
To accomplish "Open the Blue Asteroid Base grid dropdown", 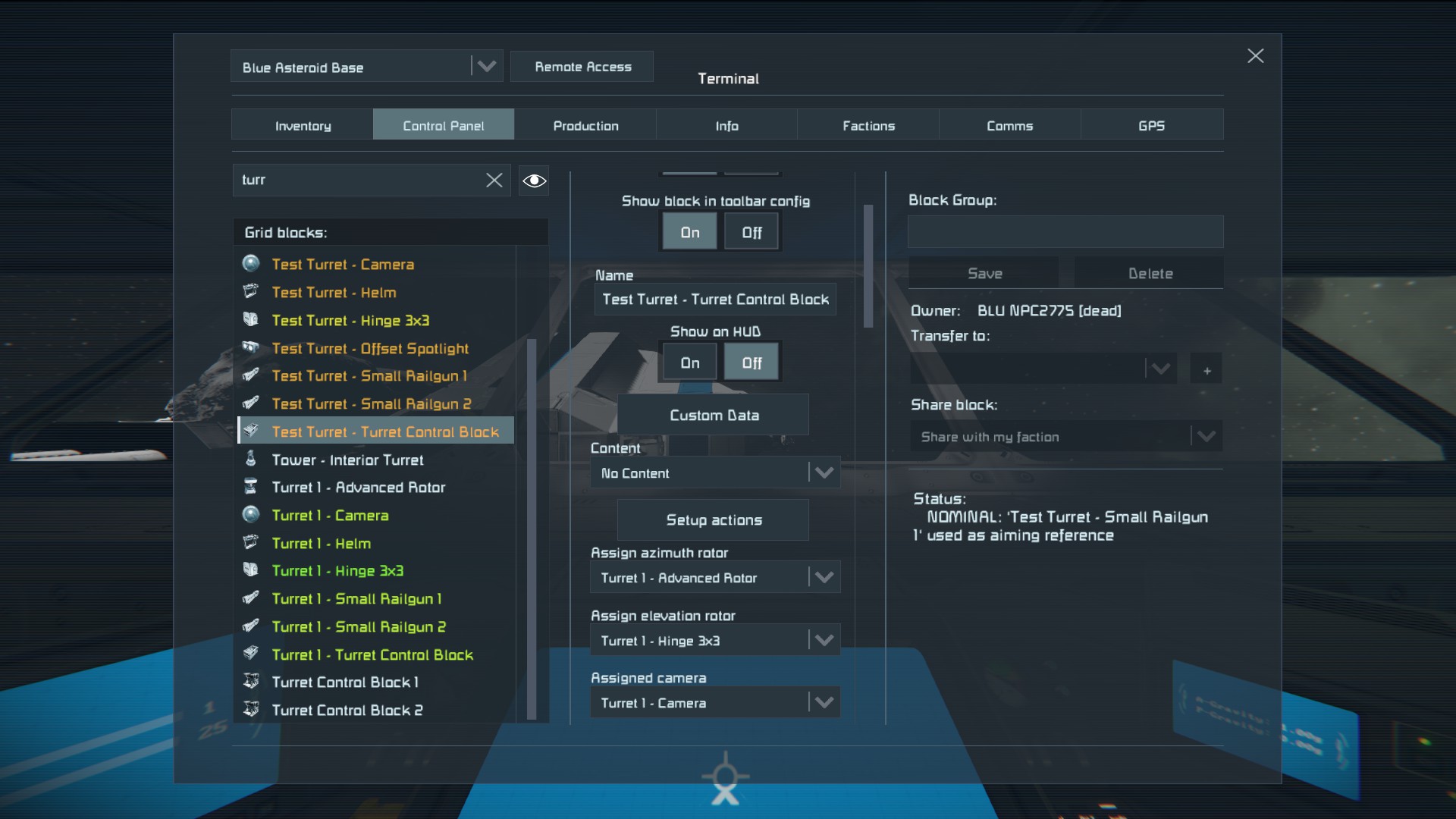I will point(486,67).
